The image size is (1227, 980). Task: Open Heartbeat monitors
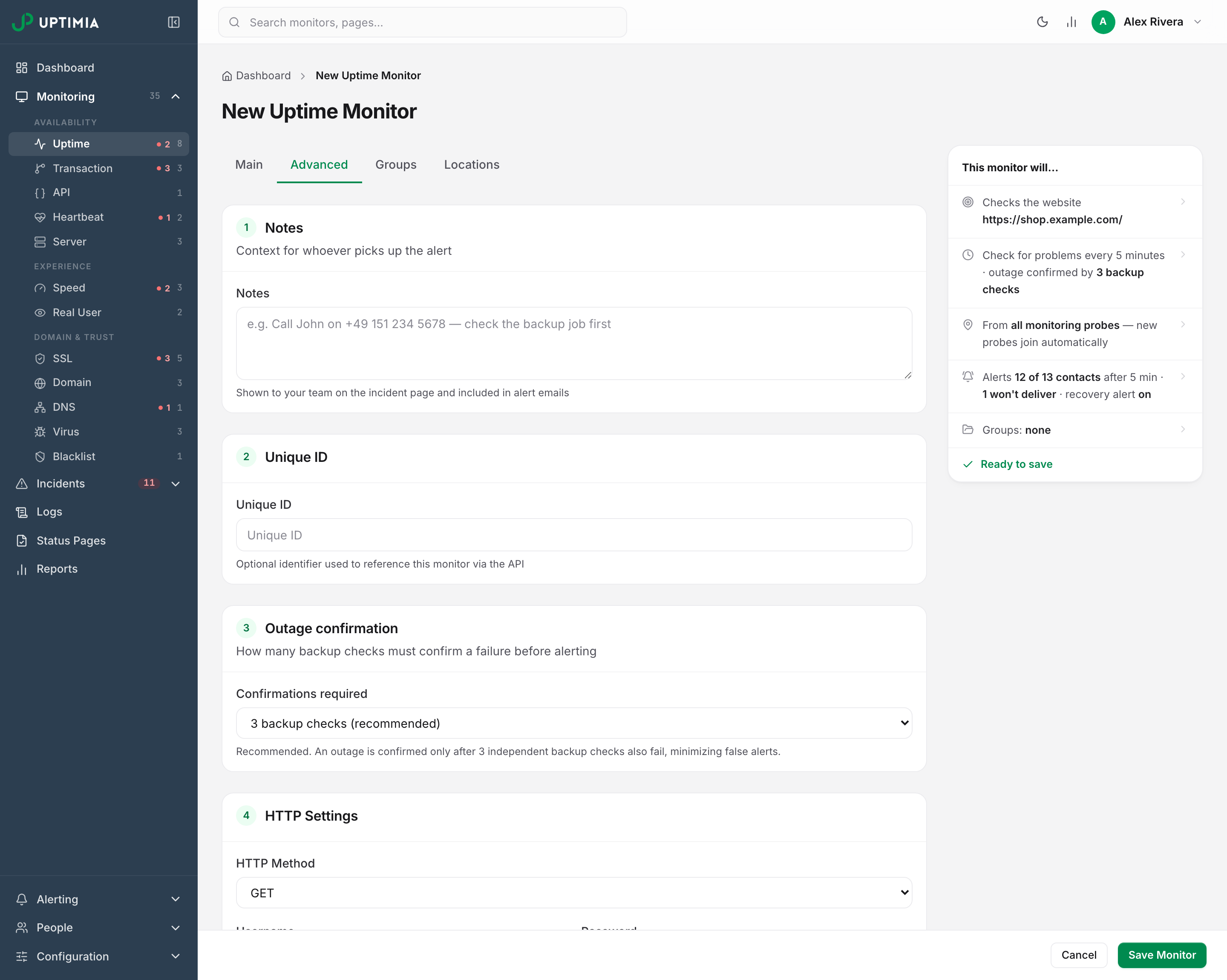click(x=98, y=217)
